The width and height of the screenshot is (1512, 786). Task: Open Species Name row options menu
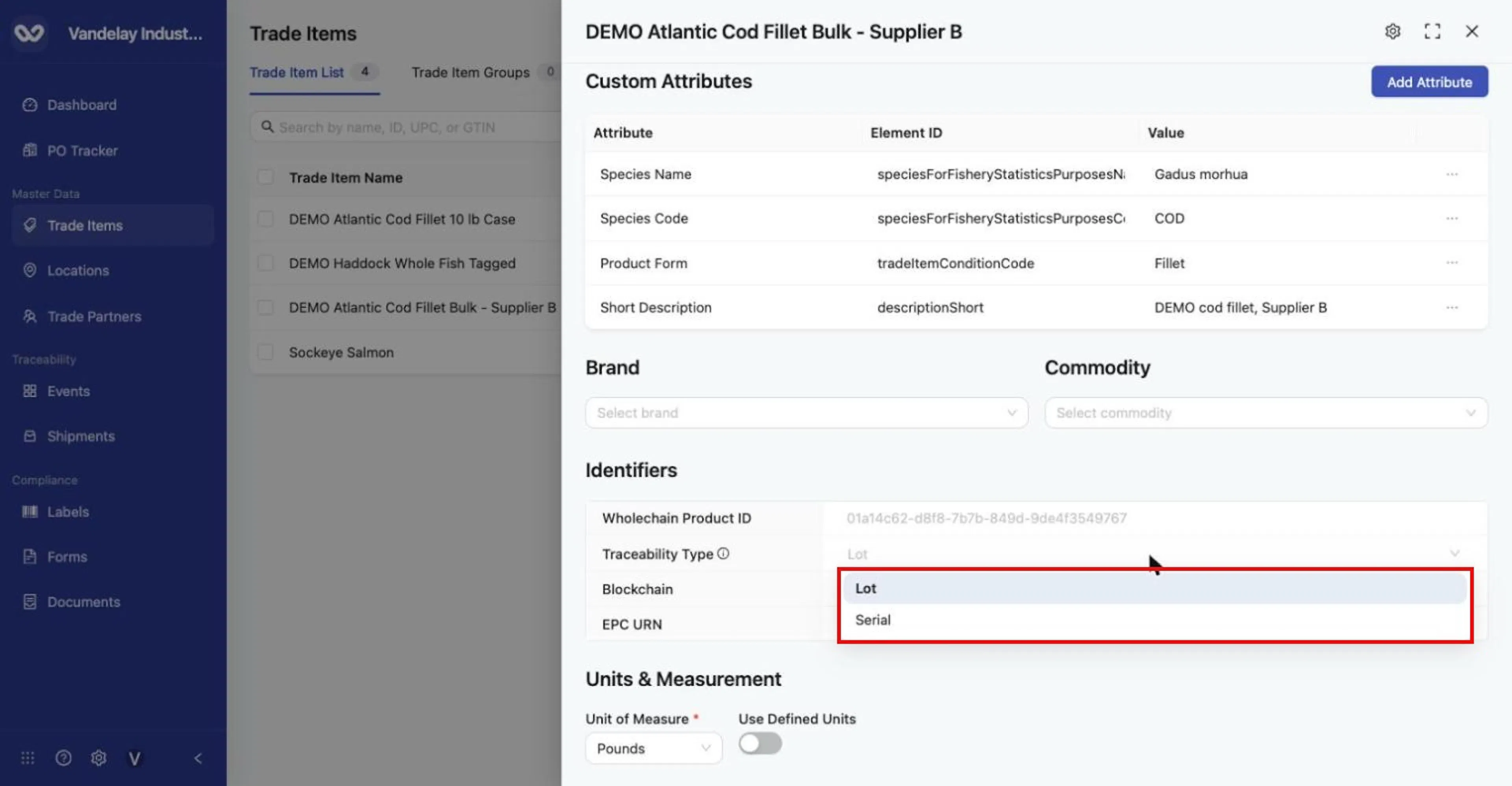tap(1452, 174)
